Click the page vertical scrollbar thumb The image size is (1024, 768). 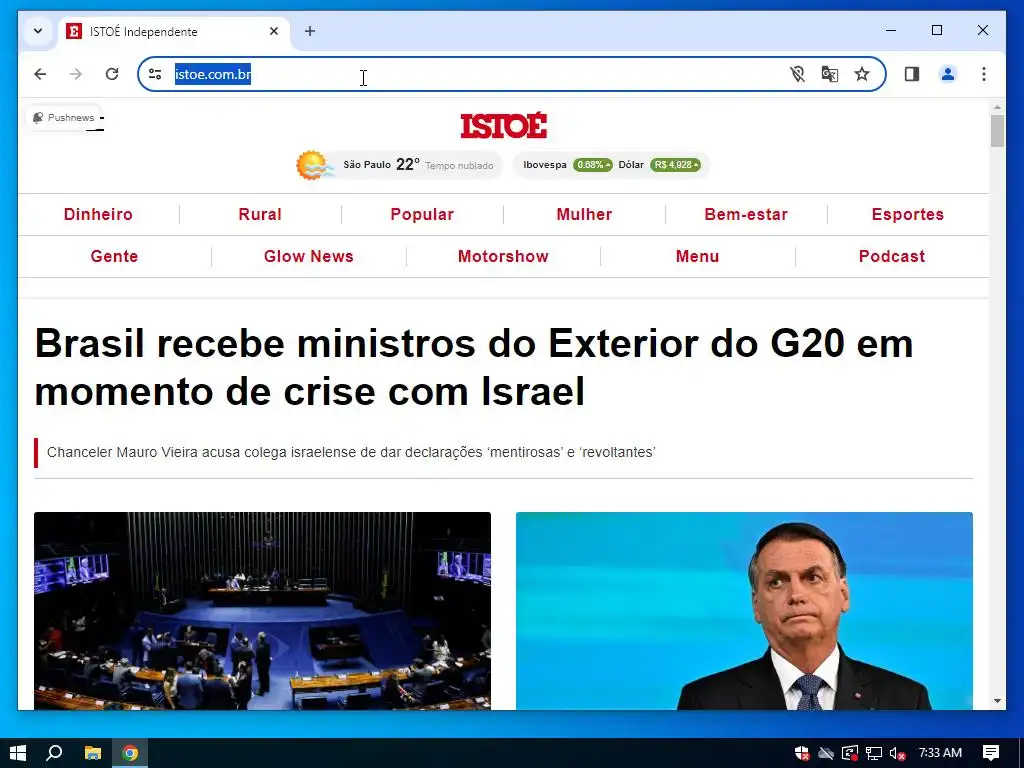[x=997, y=131]
